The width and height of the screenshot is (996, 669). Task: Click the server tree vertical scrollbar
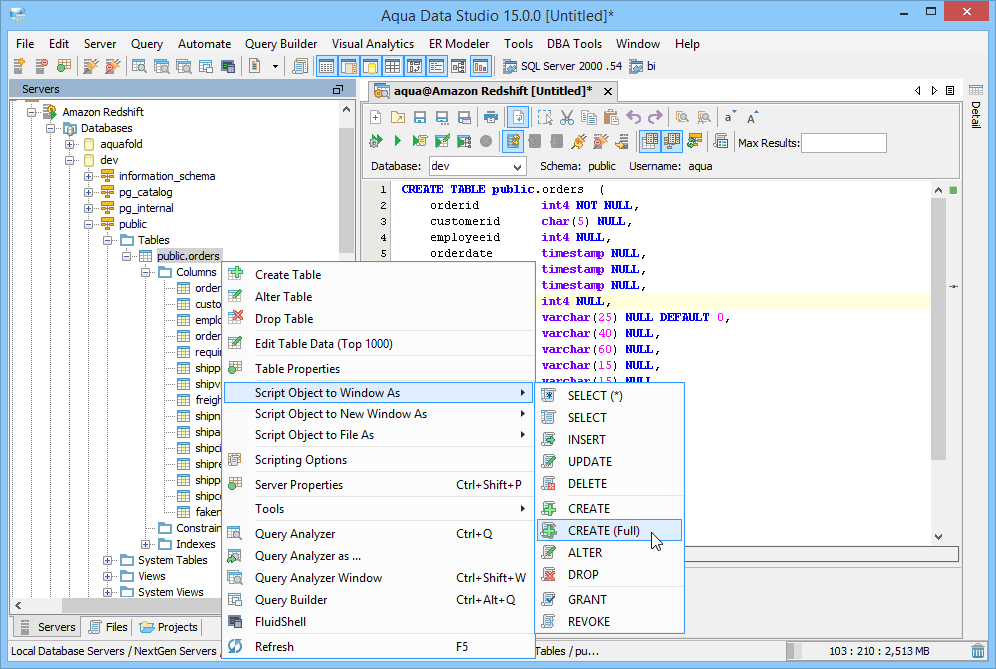click(x=346, y=191)
